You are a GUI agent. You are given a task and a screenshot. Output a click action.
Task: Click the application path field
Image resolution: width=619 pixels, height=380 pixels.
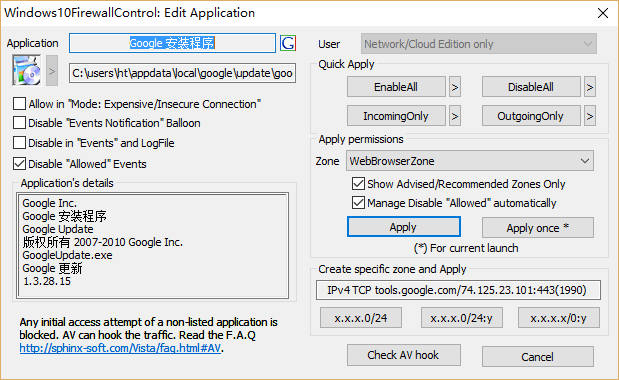182,73
